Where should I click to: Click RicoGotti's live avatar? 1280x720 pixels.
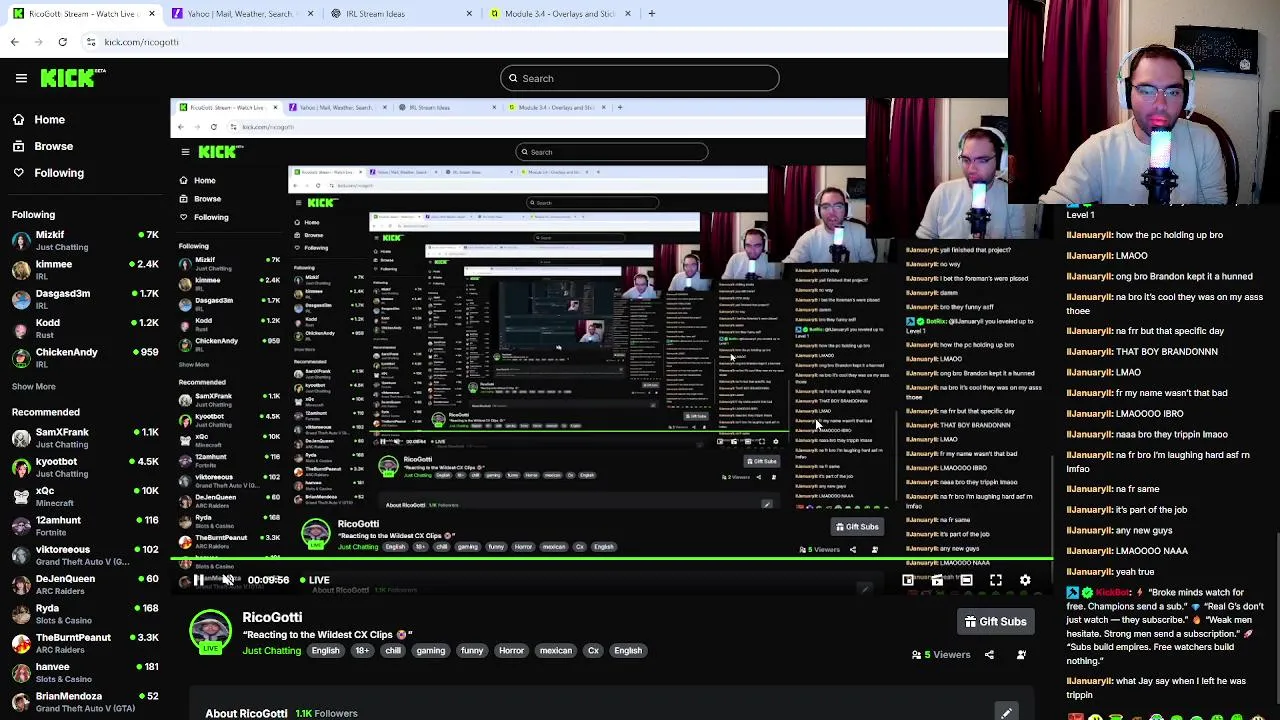210,632
